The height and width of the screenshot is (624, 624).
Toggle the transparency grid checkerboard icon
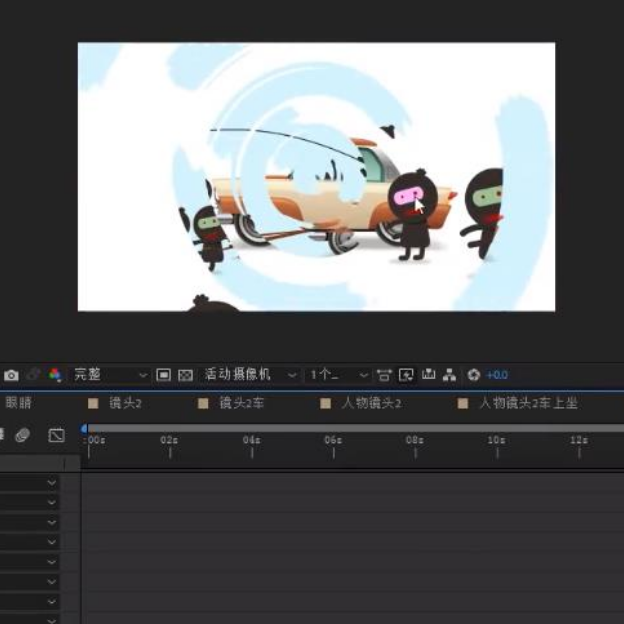tap(185, 375)
